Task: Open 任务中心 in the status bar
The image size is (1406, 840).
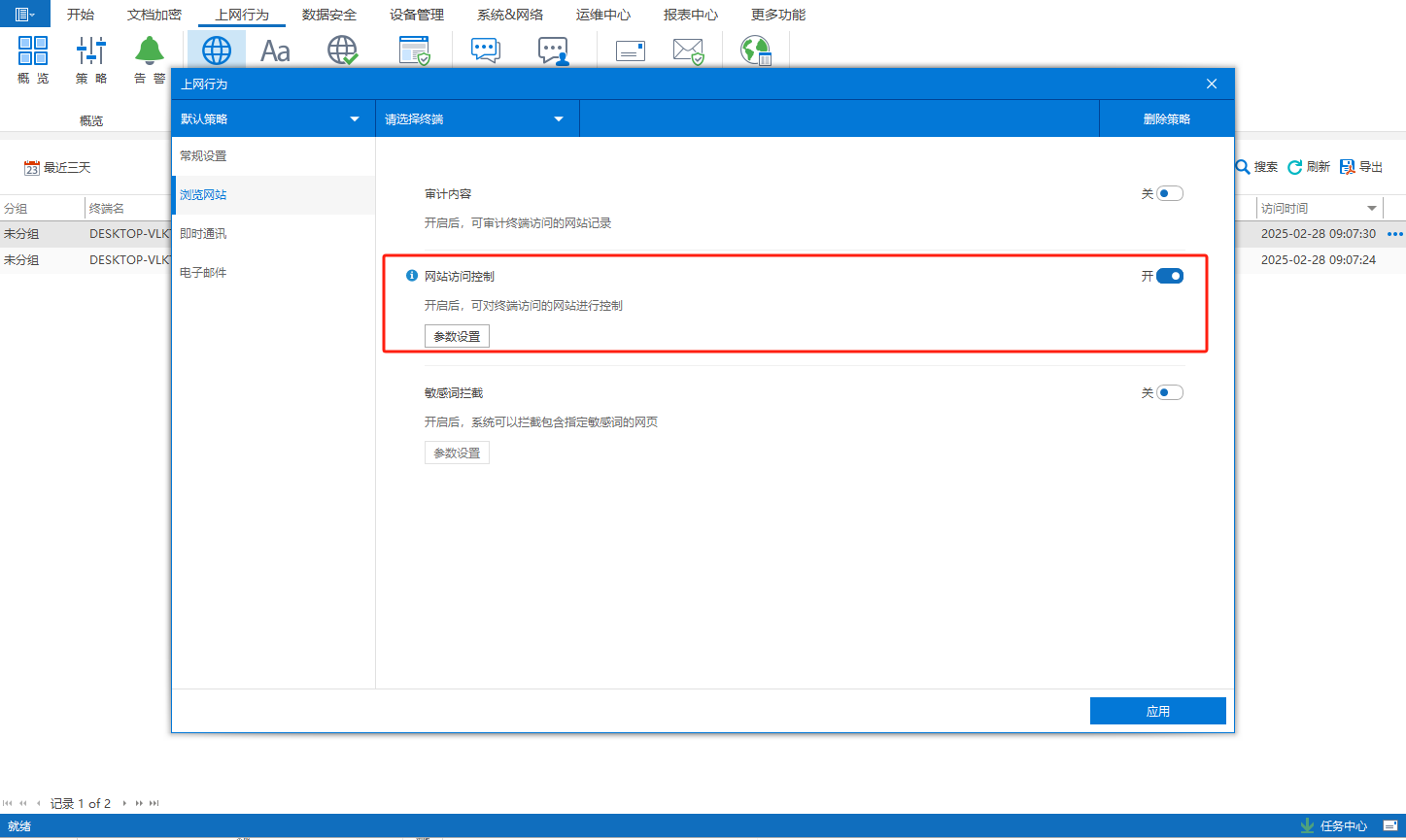Action: tap(1334, 825)
